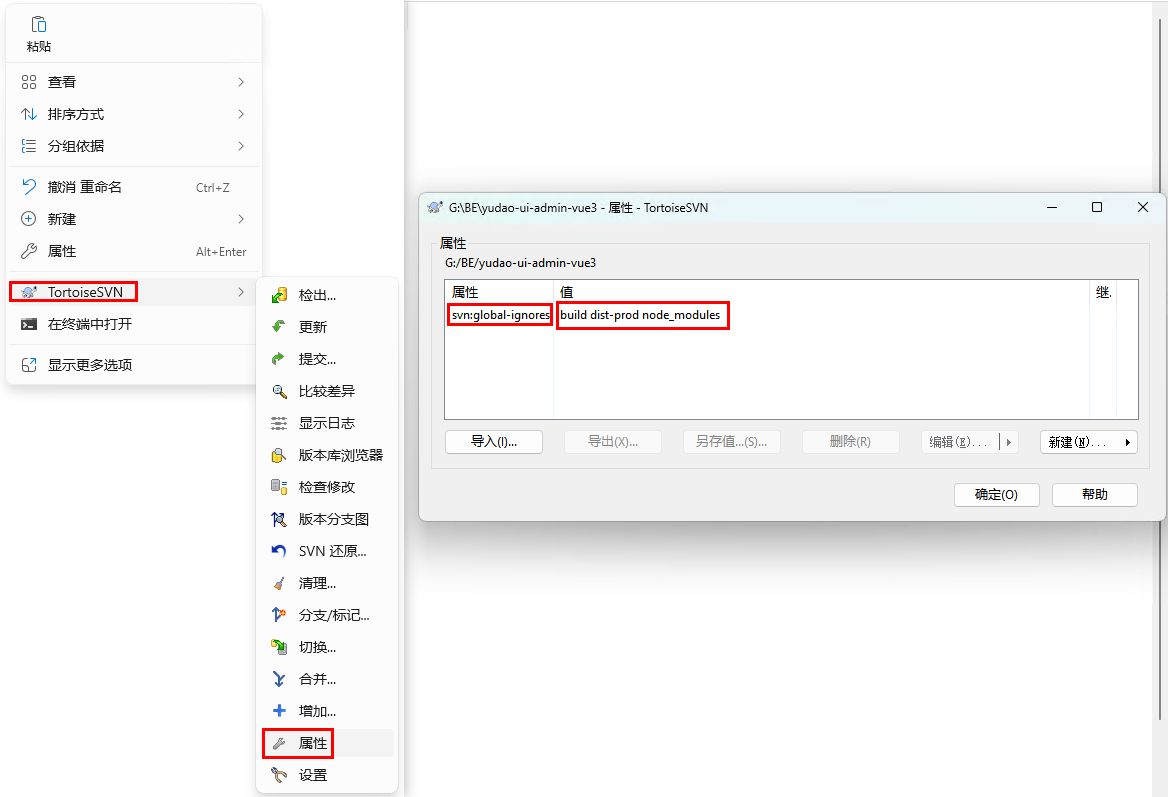Screen dimensions: 1168x797
Task: Click the 另存值...(S)... button
Action: 731,442
